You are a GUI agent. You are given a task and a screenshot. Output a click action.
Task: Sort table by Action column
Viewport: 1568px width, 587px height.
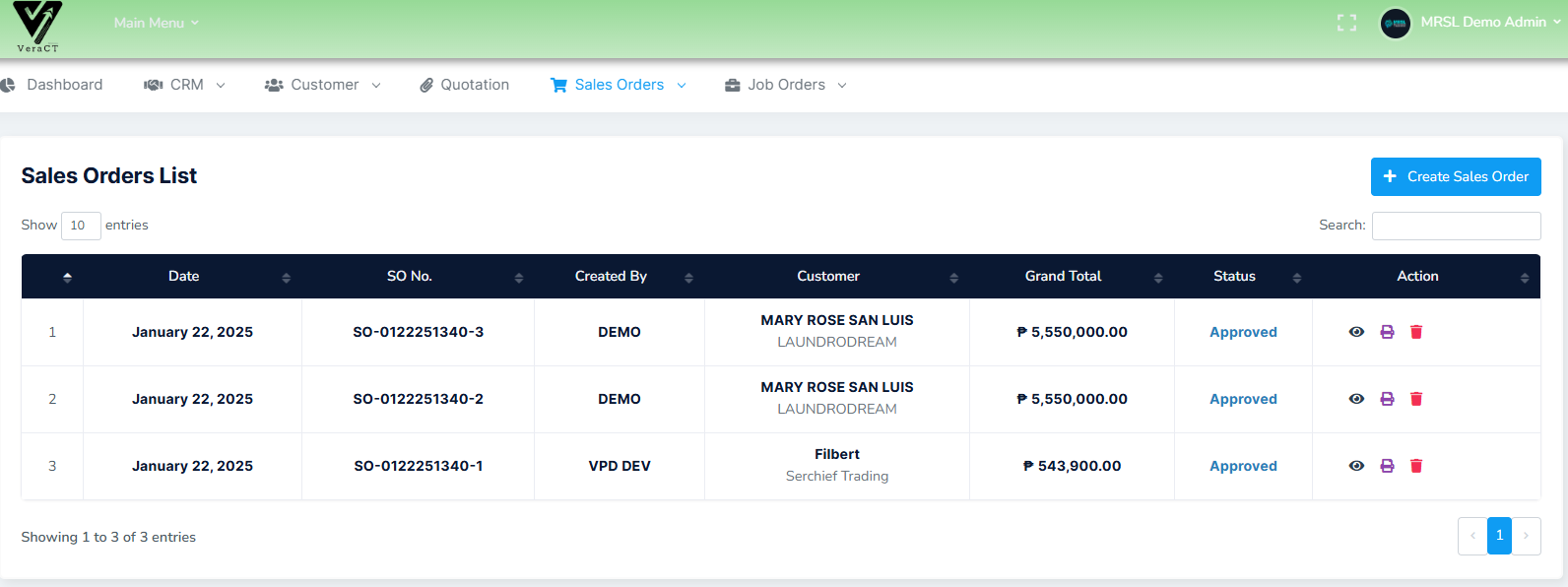click(1427, 277)
